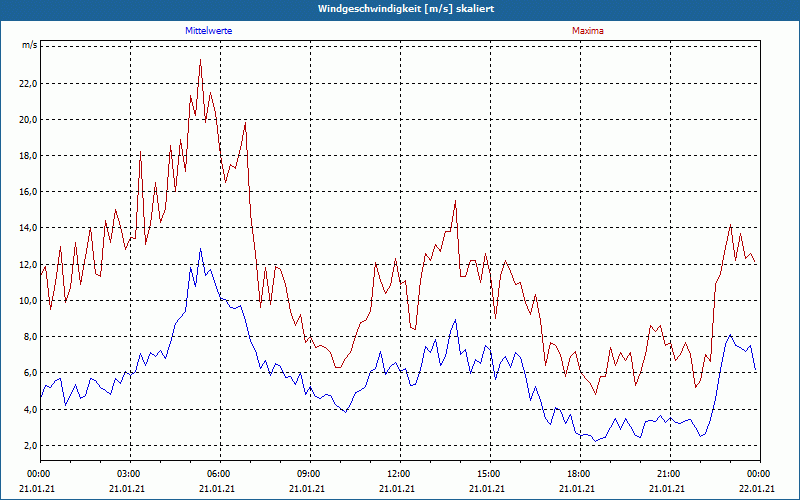Click the 15:00 time label

pyautogui.click(x=490, y=474)
